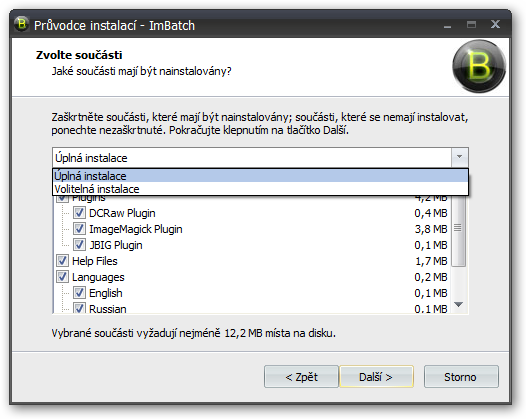Uncheck the English language checkbox

(x=79, y=293)
